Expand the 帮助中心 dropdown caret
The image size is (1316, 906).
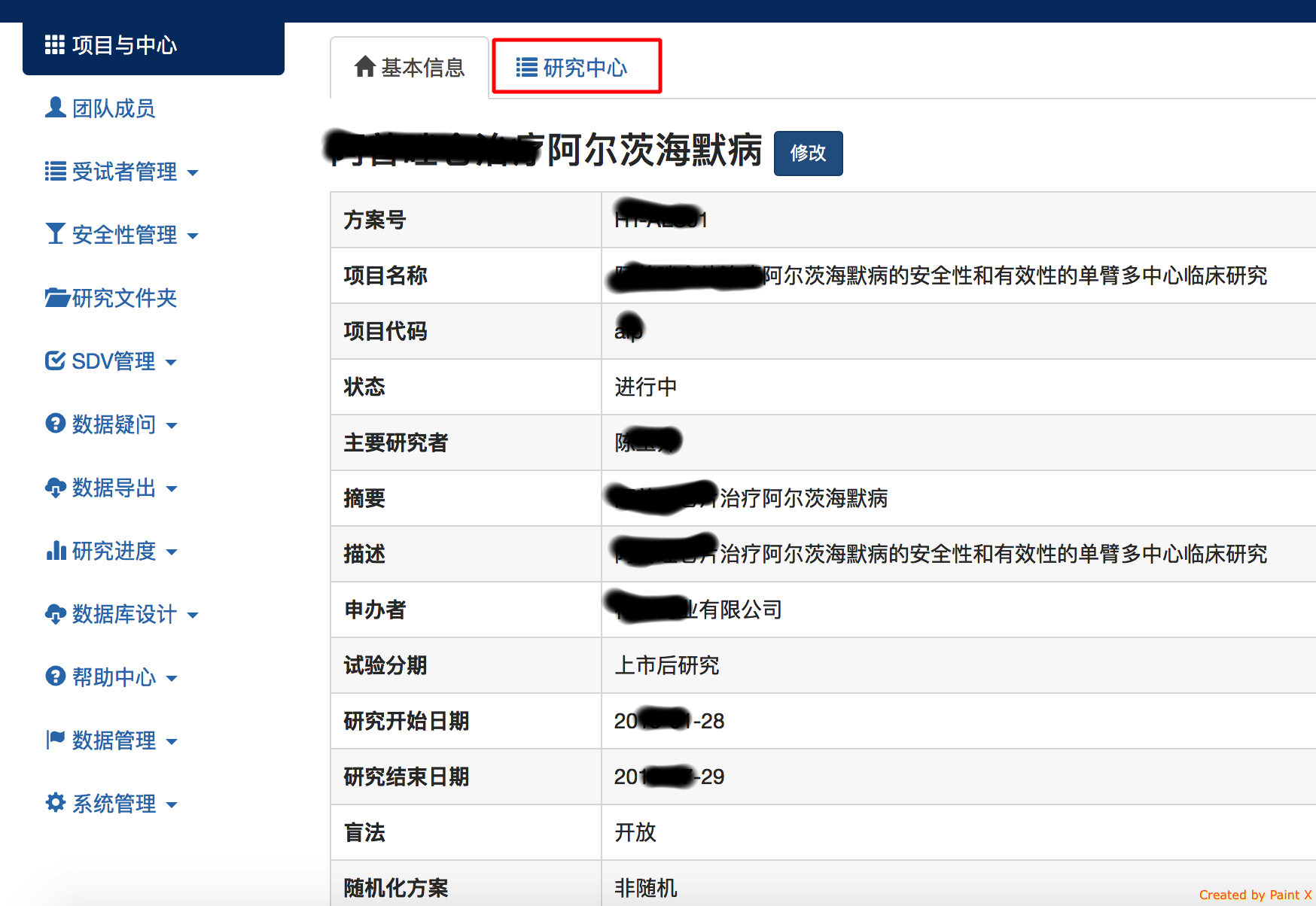click(x=172, y=679)
